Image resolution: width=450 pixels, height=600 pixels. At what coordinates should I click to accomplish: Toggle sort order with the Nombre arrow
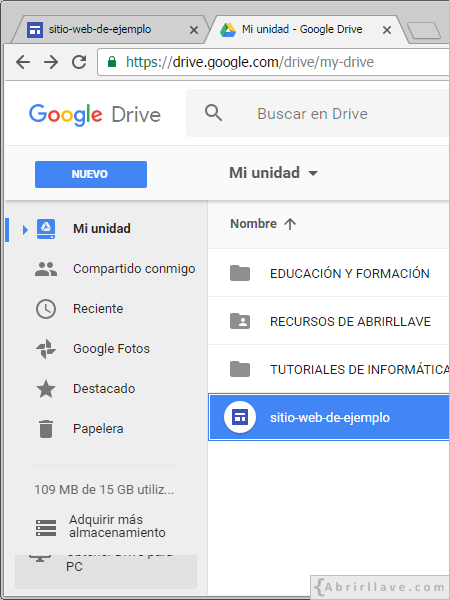point(290,224)
